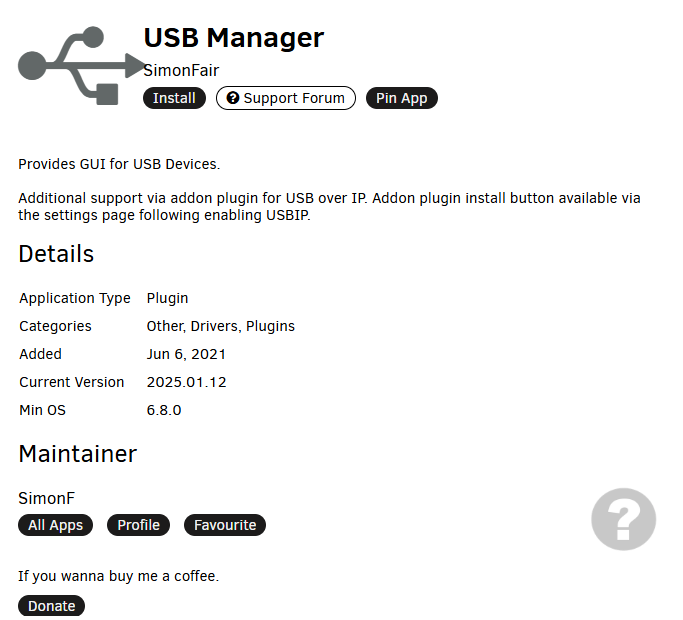Click the Min OS label
Viewport: 683px width, 620px height.
(x=42, y=410)
